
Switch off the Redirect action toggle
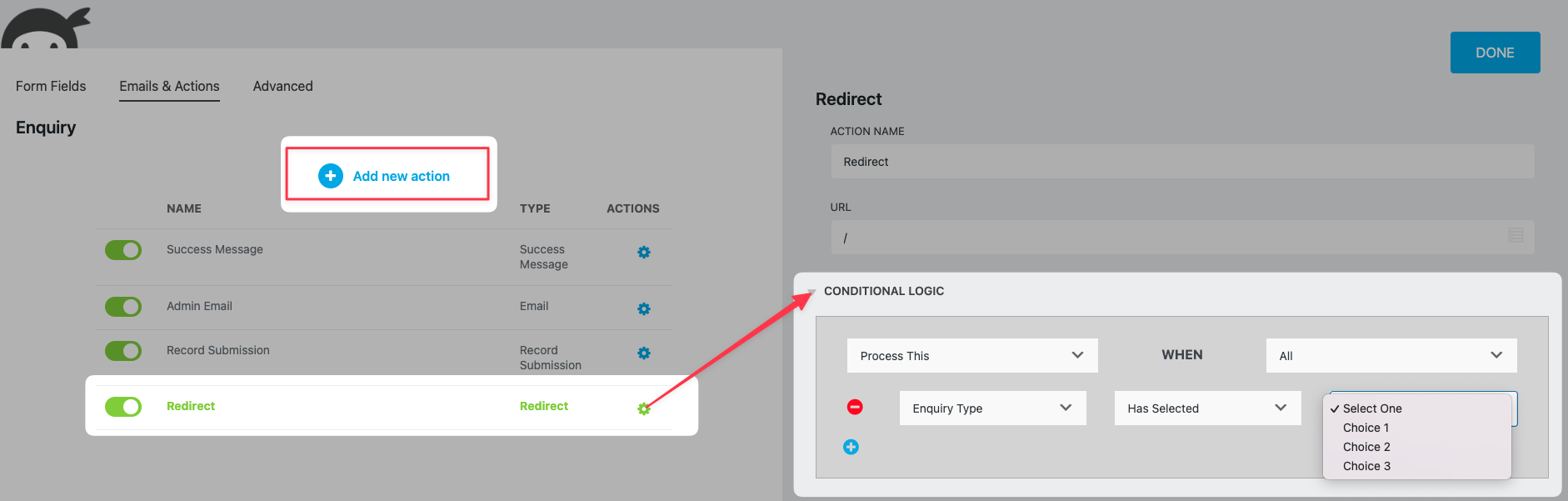click(123, 407)
